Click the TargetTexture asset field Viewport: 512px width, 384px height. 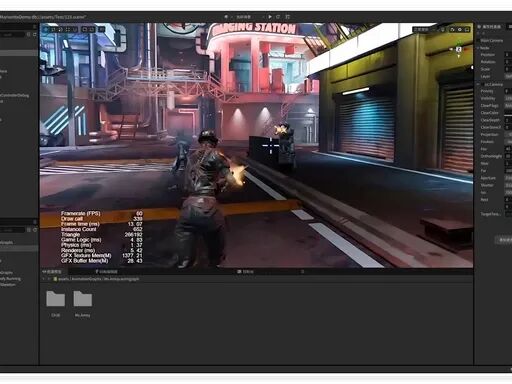508,214
